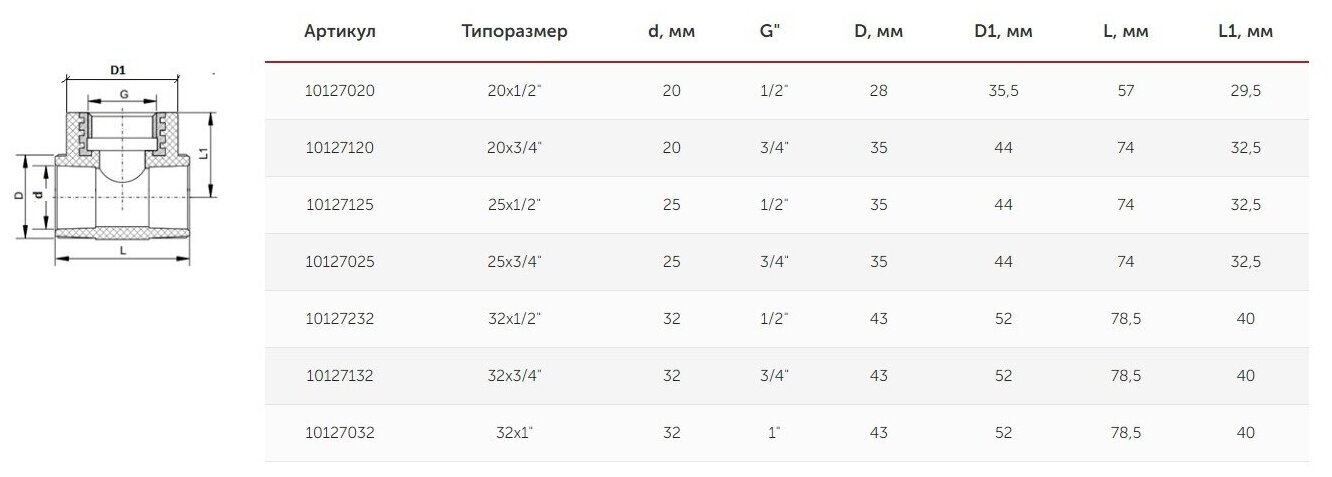Viewport: 1332px width, 477px height.
Task: Click the d, мм column header
Action: (671, 32)
